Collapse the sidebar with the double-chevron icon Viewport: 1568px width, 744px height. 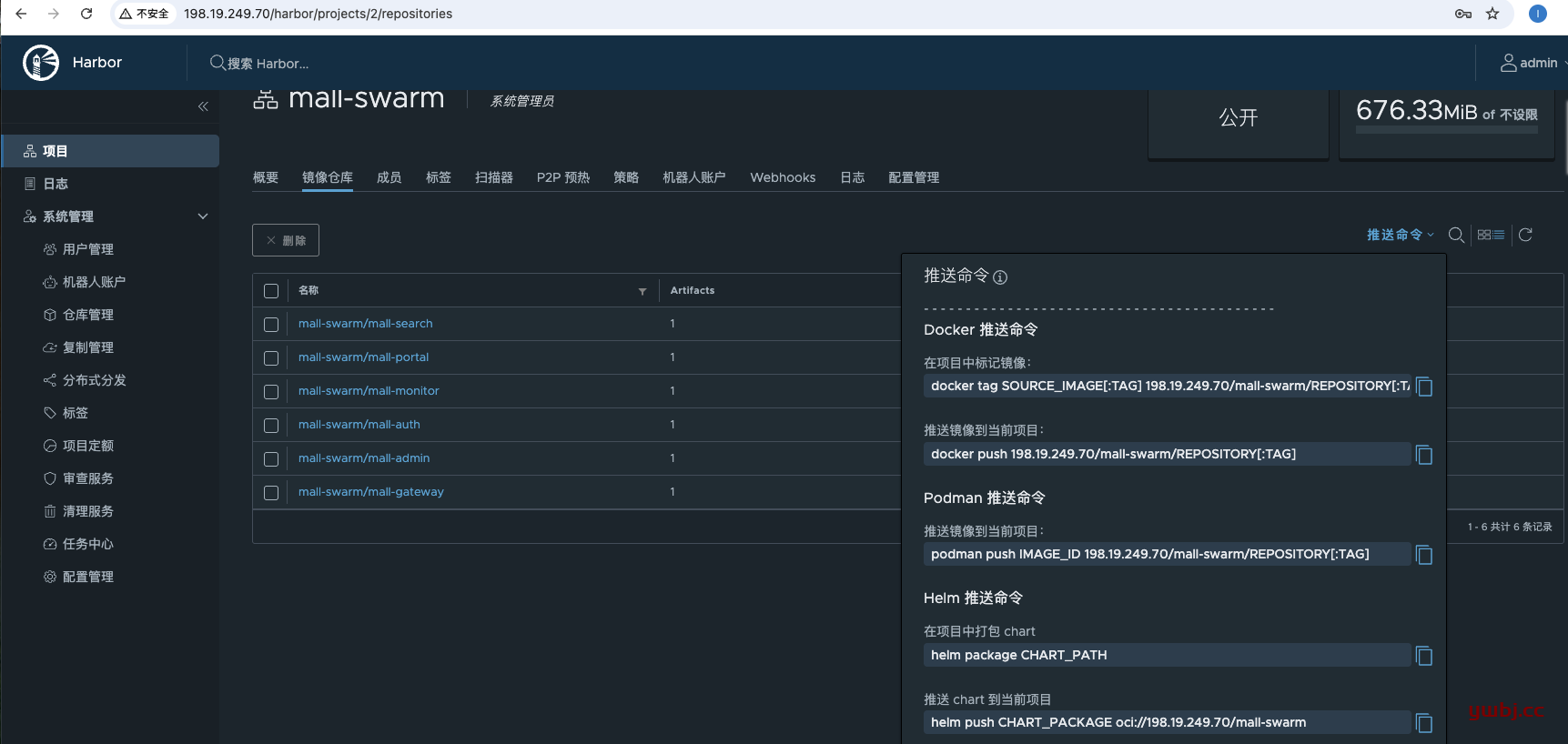tap(203, 106)
